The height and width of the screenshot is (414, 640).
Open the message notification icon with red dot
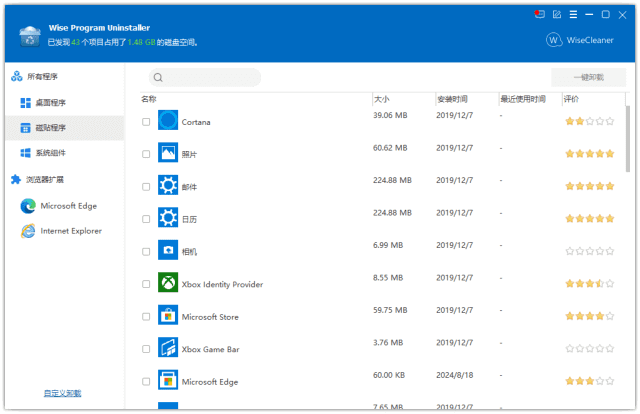pyautogui.click(x=540, y=14)
